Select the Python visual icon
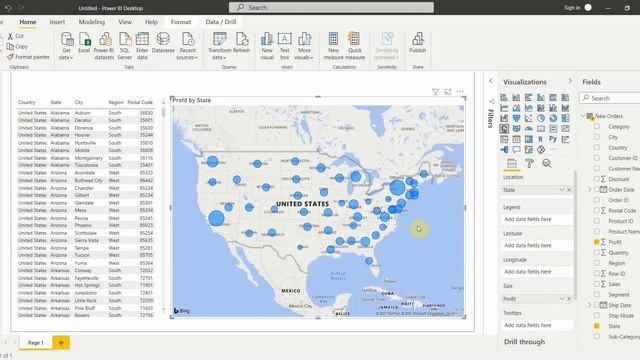The image size is (640, 360). pos(553,139)
